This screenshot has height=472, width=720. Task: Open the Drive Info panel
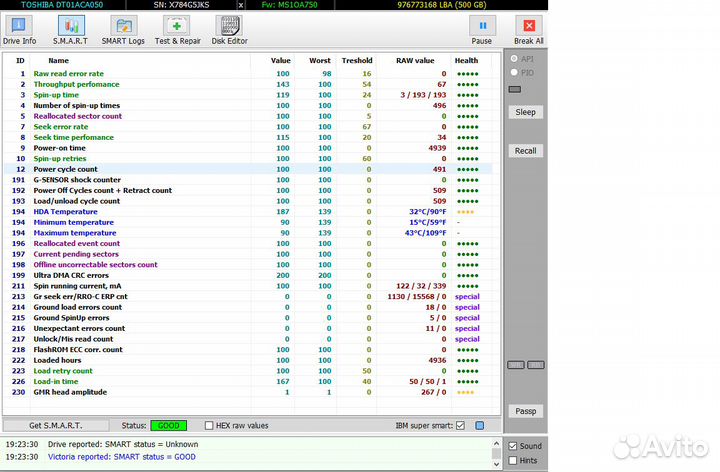[x=19, y=30]
